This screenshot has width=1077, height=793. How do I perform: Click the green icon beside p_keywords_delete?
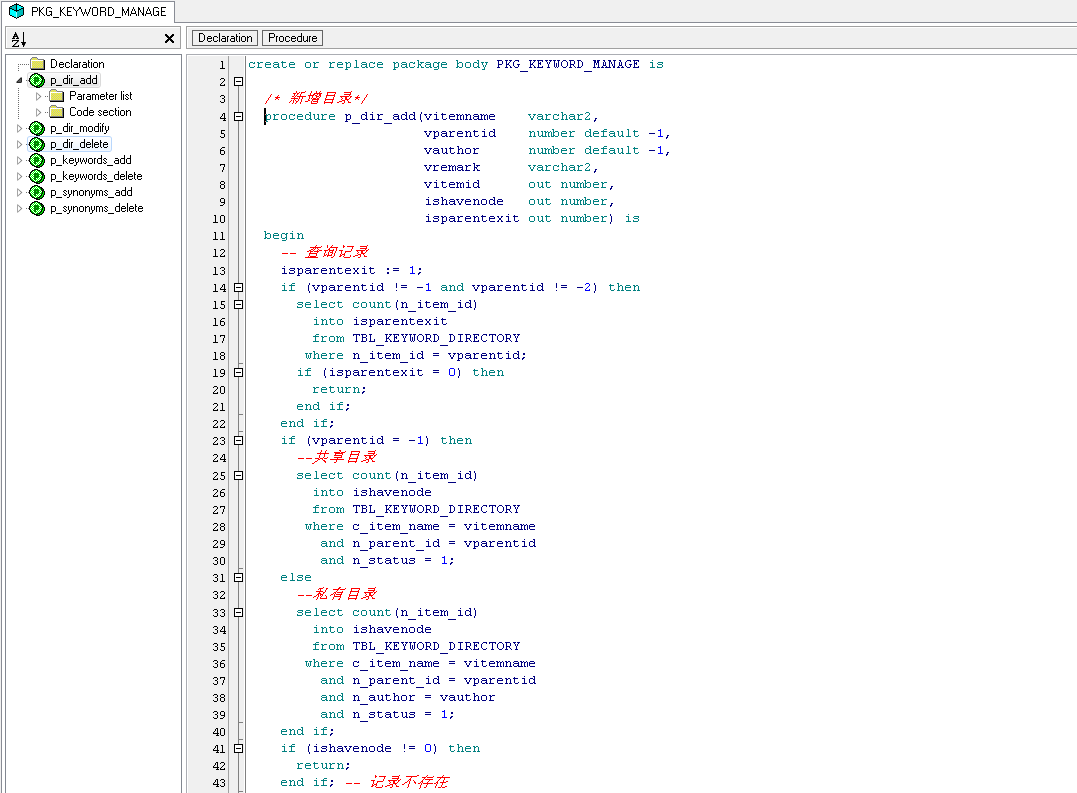37,176
